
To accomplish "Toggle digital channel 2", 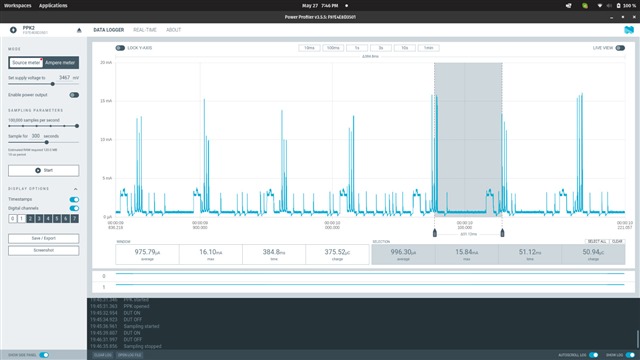I will coord(30,219).
